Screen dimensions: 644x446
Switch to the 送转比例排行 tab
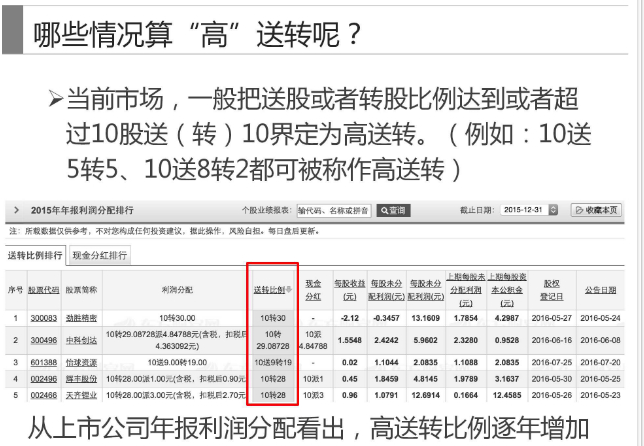tap(35, 255)
